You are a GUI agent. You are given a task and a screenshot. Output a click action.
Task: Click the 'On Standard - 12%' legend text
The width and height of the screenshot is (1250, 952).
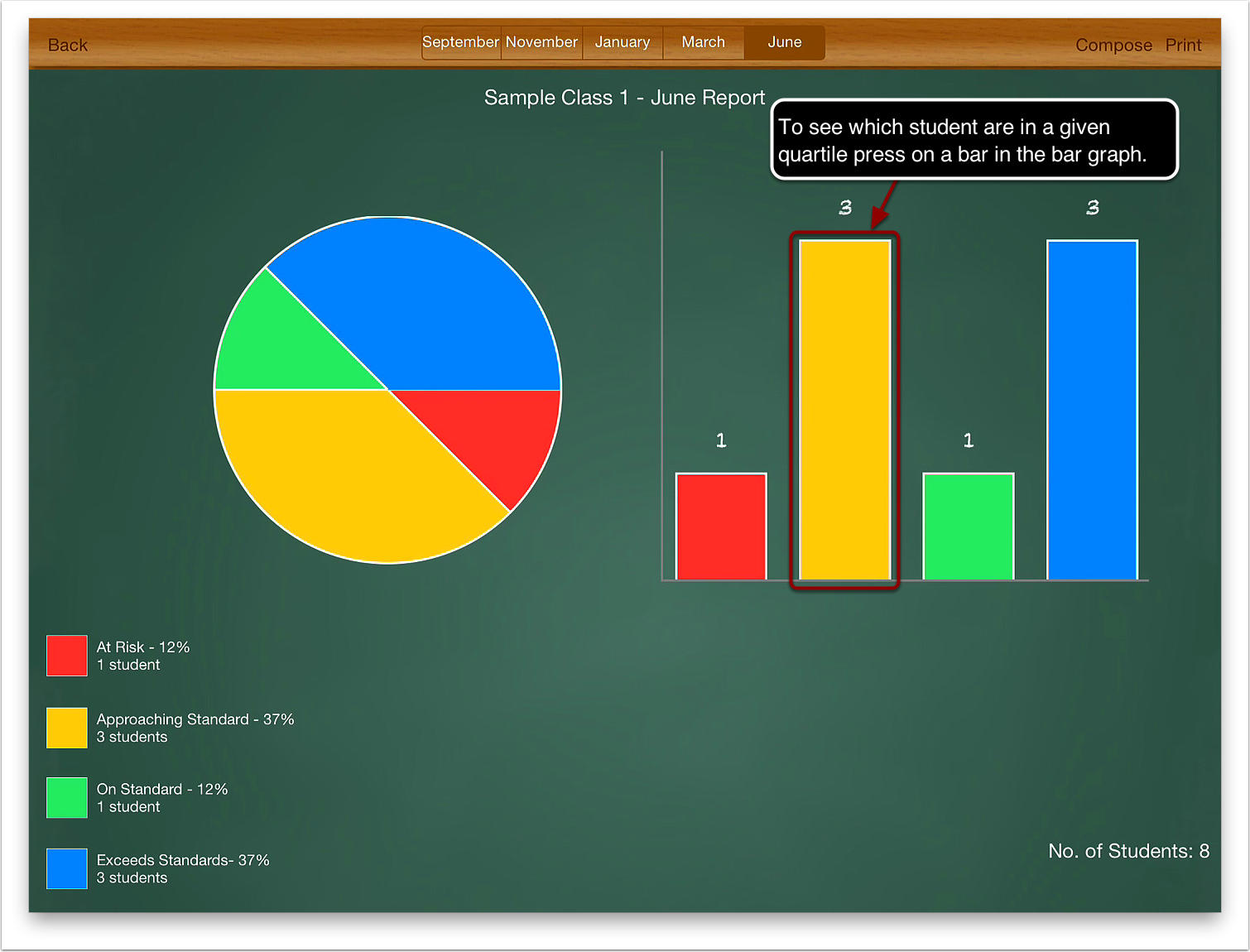[162, 790]
